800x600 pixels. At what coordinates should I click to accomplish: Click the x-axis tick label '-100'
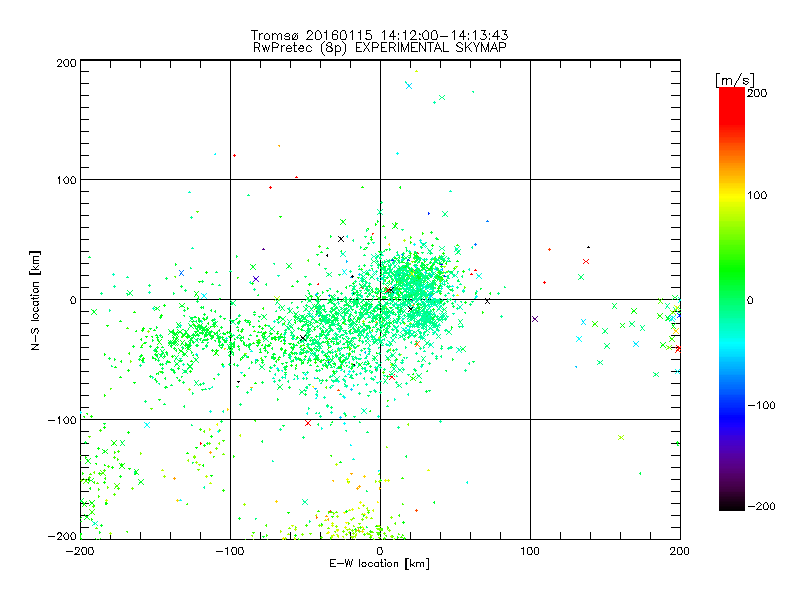[x=230, y=551]
